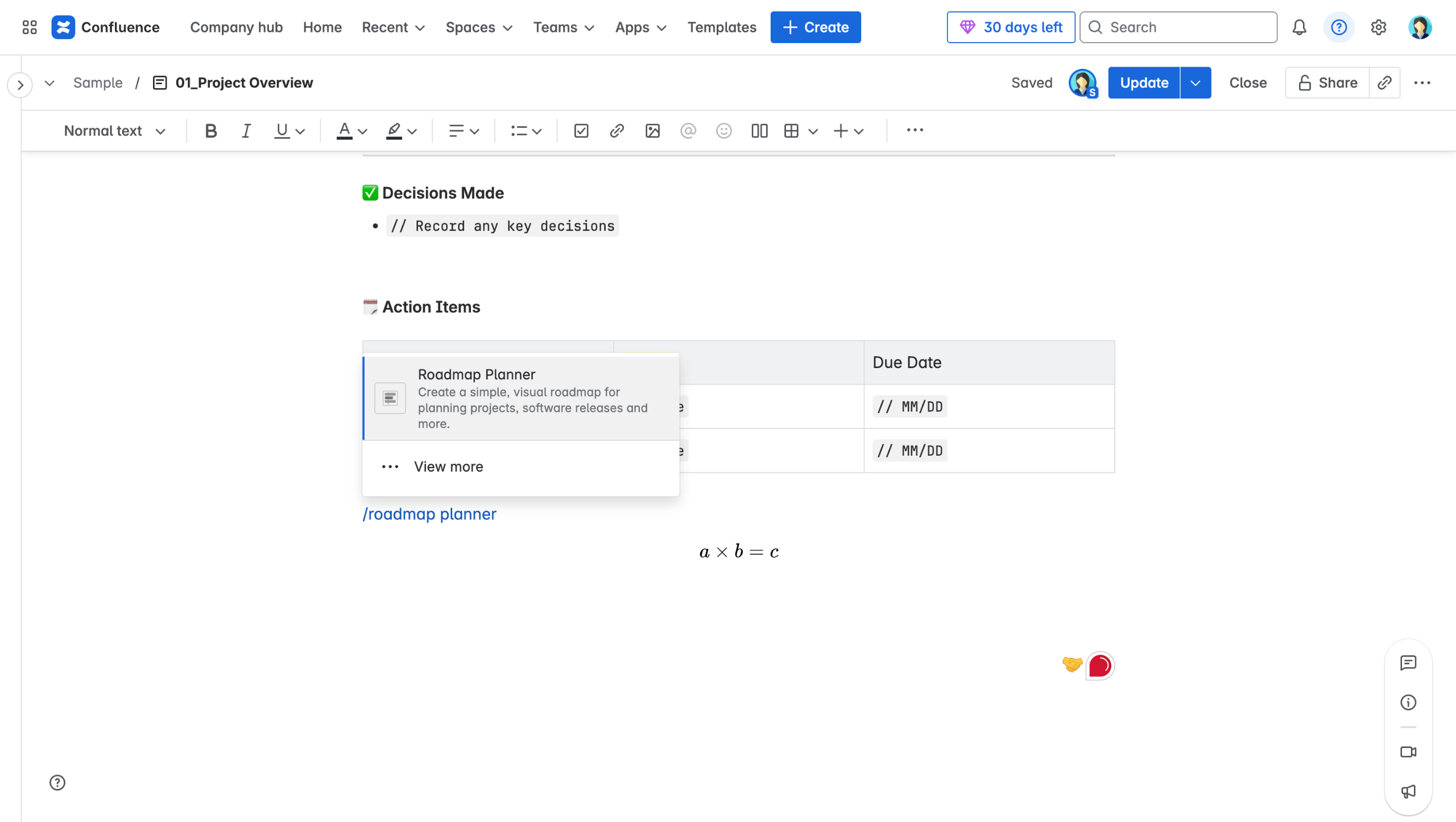The height and width of the screenshot is (822, 1456).
Task: Open inline comments panel icon
Action: tap(1408, 663)
